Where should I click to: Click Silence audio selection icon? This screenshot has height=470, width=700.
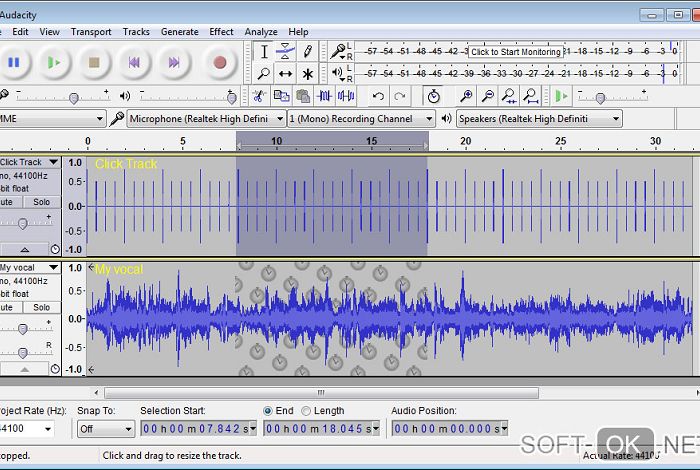(346, 96)
